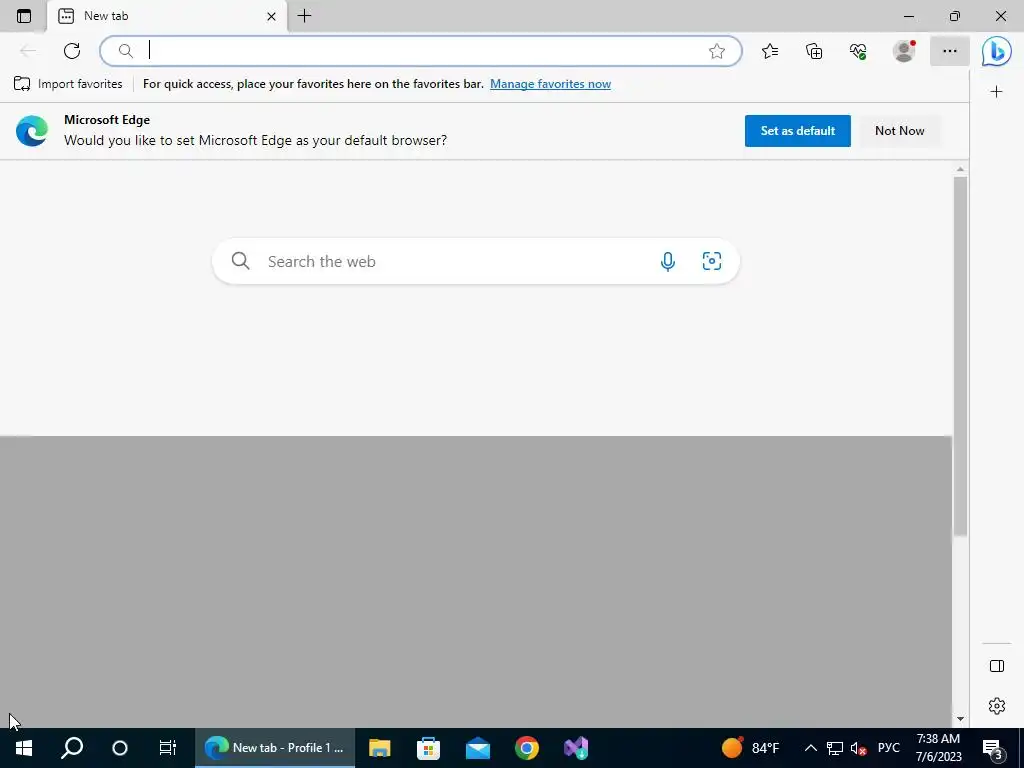Open a new tab with plus button

[304, 16]
